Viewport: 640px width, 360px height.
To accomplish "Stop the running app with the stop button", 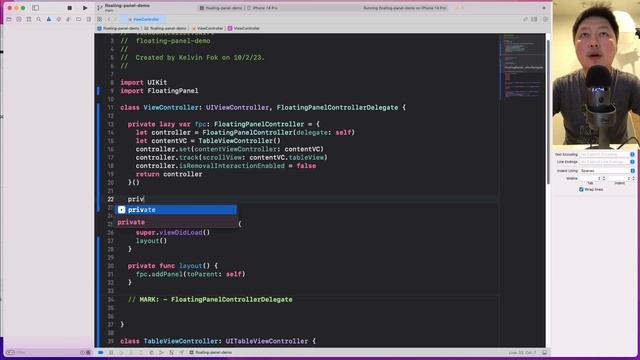I will tap(69, 8).
